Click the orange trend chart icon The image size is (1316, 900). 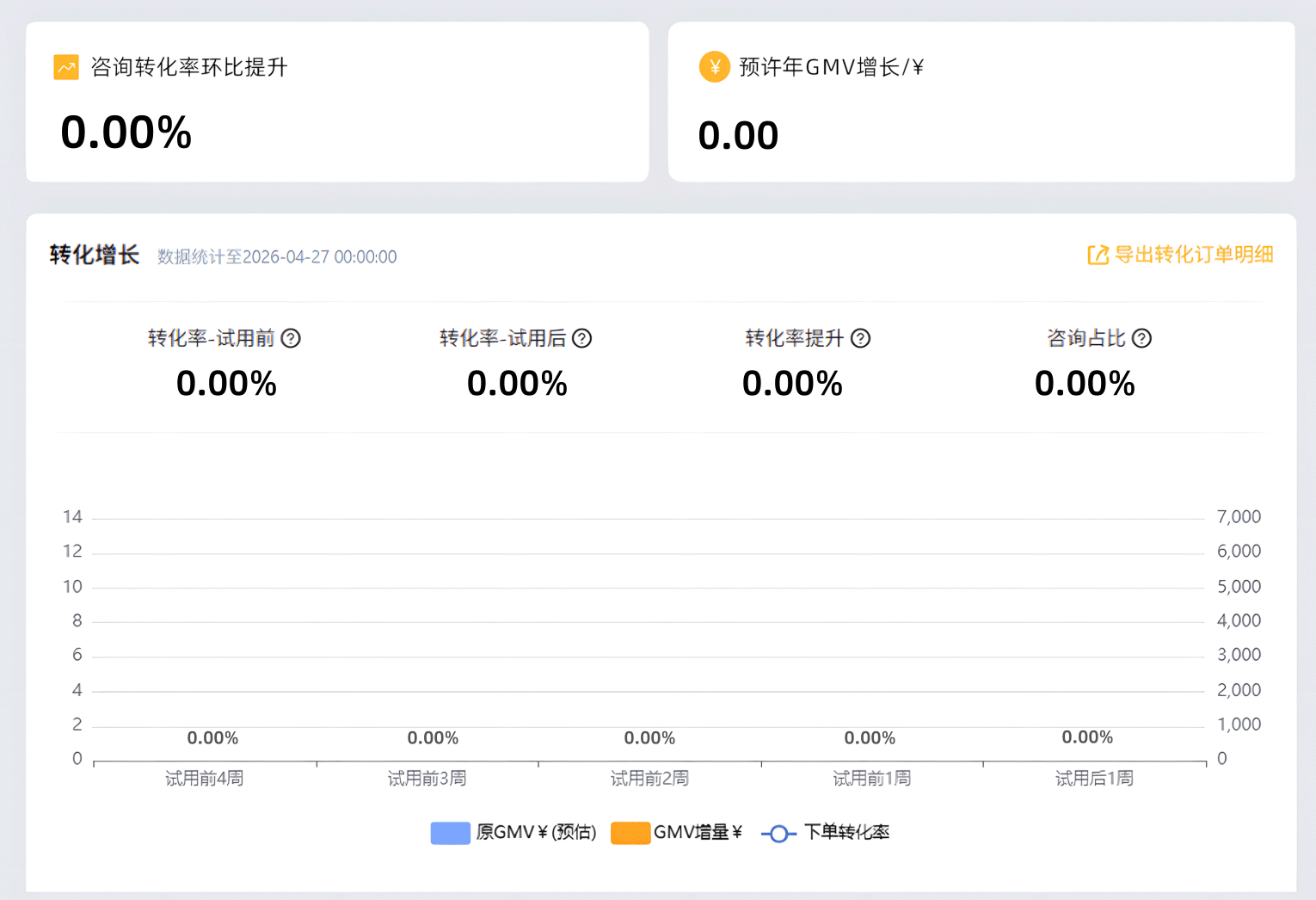[x=66, y=67]
